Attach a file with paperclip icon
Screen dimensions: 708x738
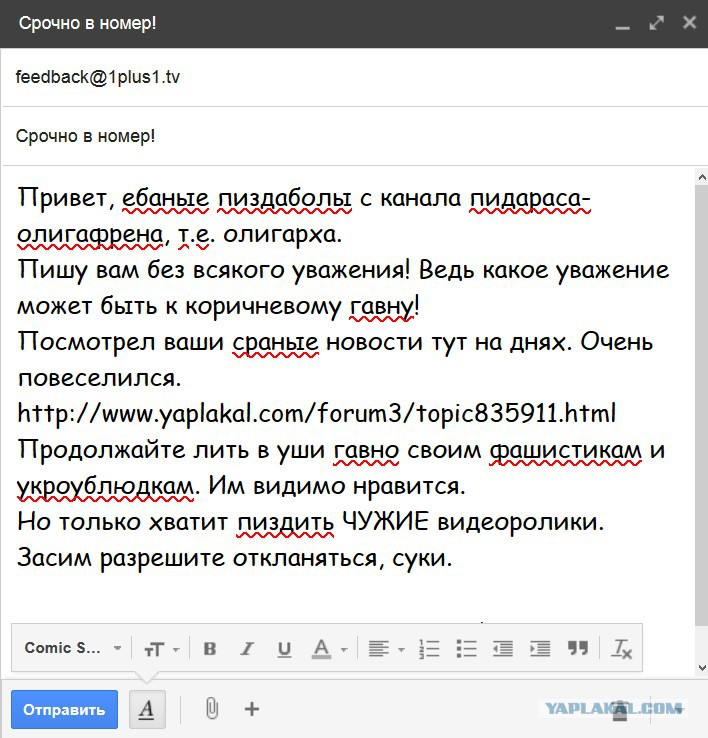click(x=212, y=708)
